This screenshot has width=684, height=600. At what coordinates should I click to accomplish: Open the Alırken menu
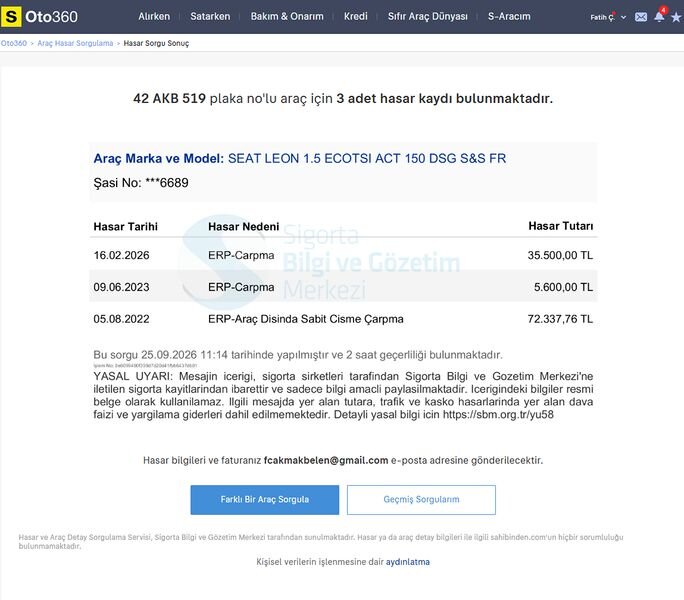click(154, 17)
